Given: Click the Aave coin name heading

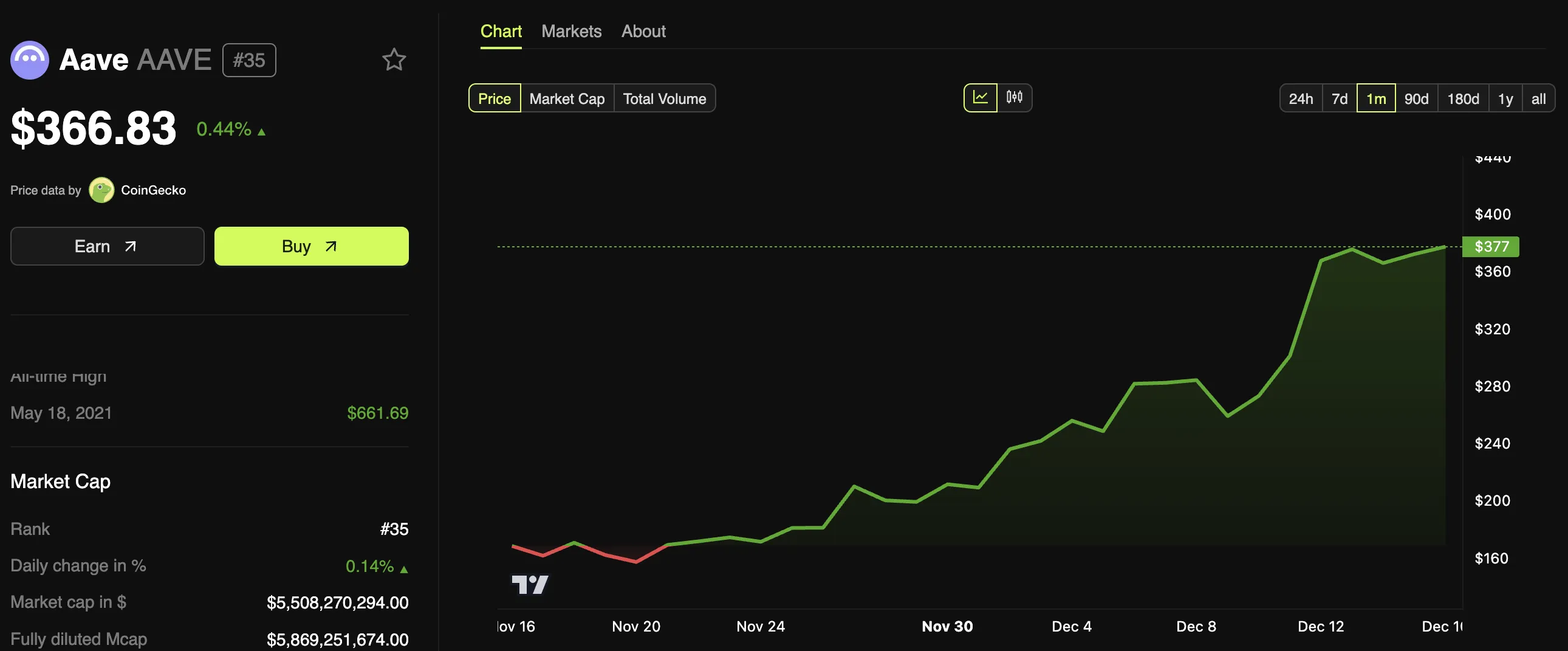Looking at the screenshot, I should [x=94, y=60].
